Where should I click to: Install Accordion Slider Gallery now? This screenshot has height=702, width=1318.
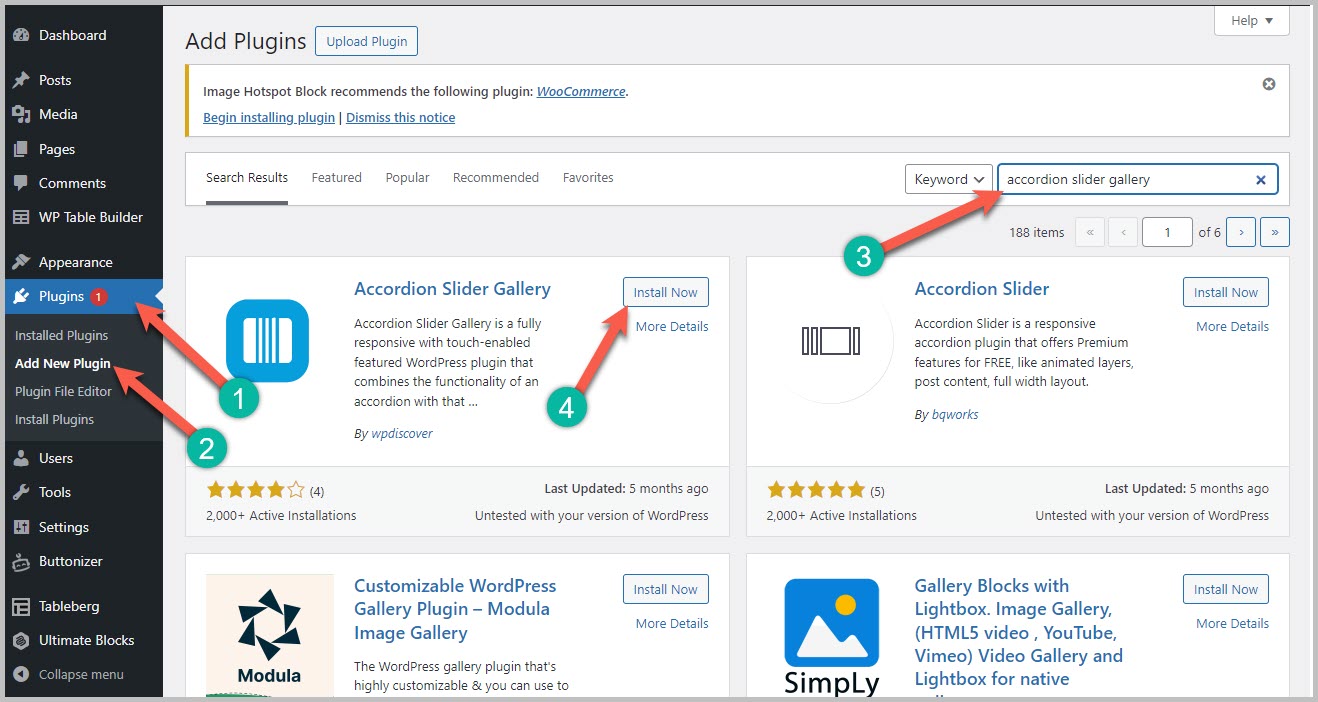(666, 292)
